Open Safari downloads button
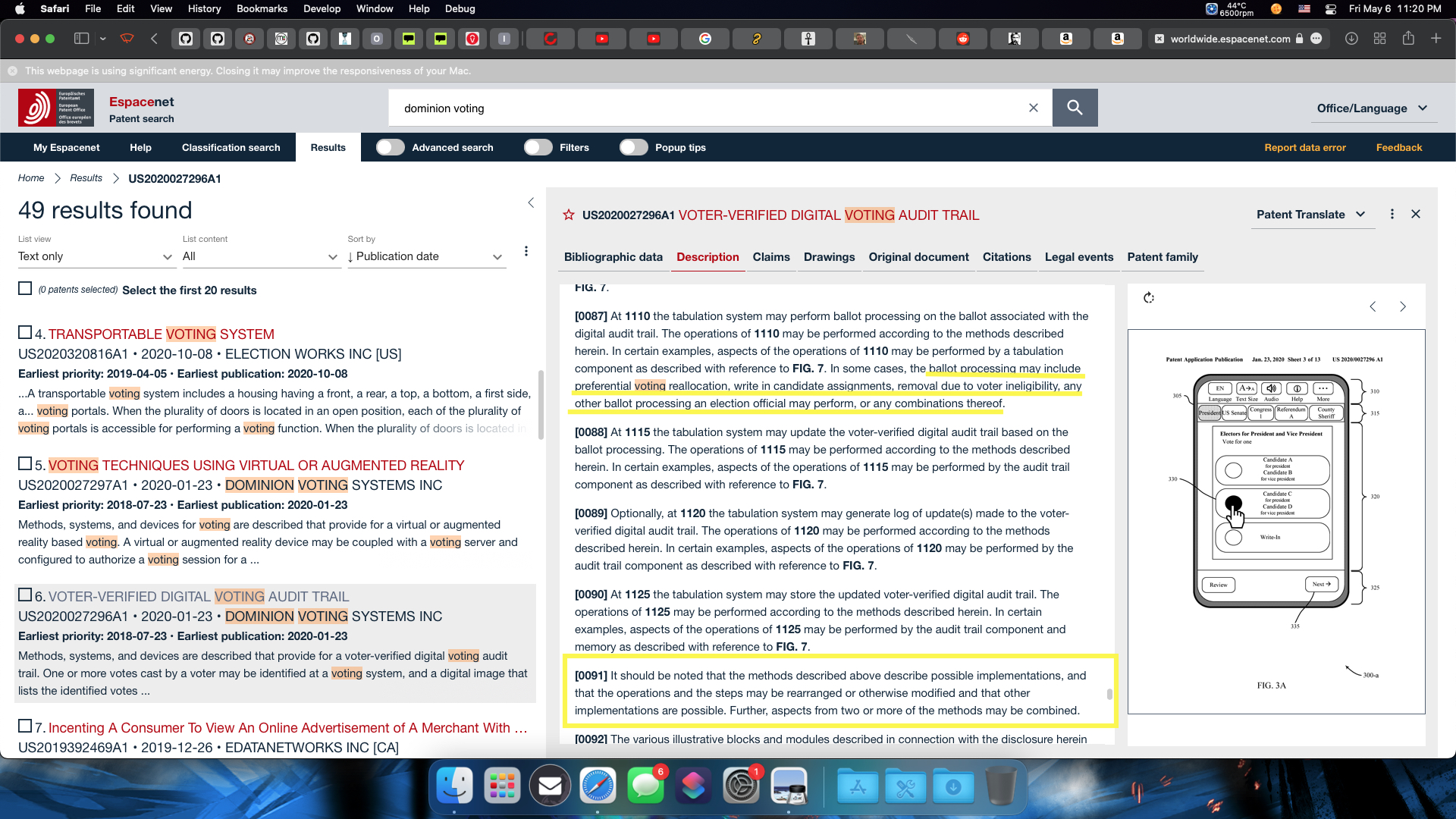This screenshot has height=819, width=1456. pyautogui.click(x=1351, y=39)
